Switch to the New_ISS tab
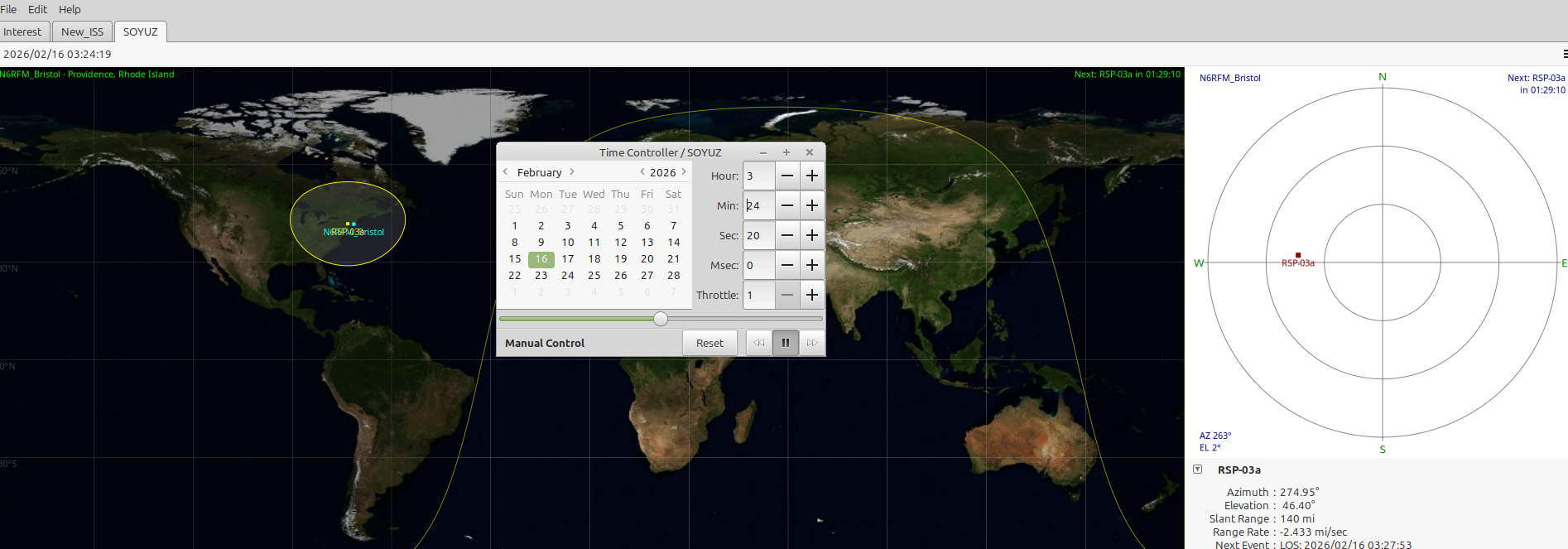1568x549 pixels. coord(82,31)
